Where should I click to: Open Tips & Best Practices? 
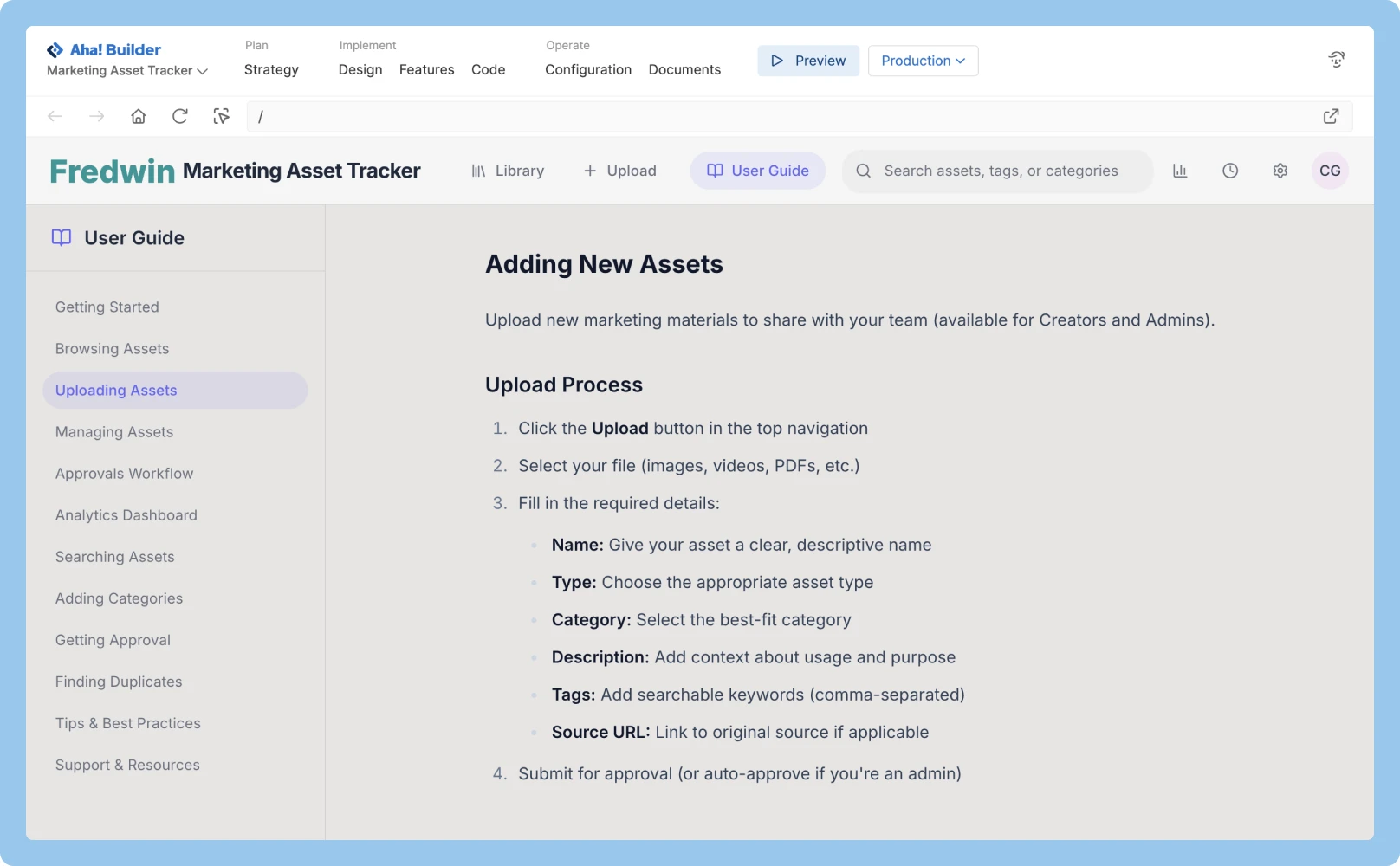pos(127,723)
